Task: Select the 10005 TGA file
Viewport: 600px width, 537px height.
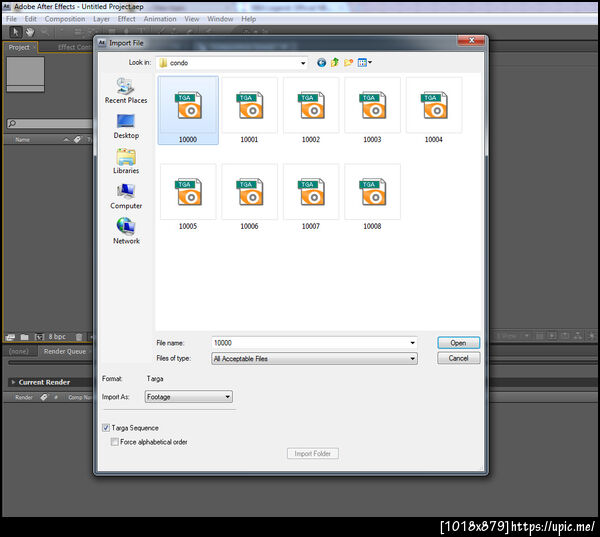Action: tap(188, 197)
